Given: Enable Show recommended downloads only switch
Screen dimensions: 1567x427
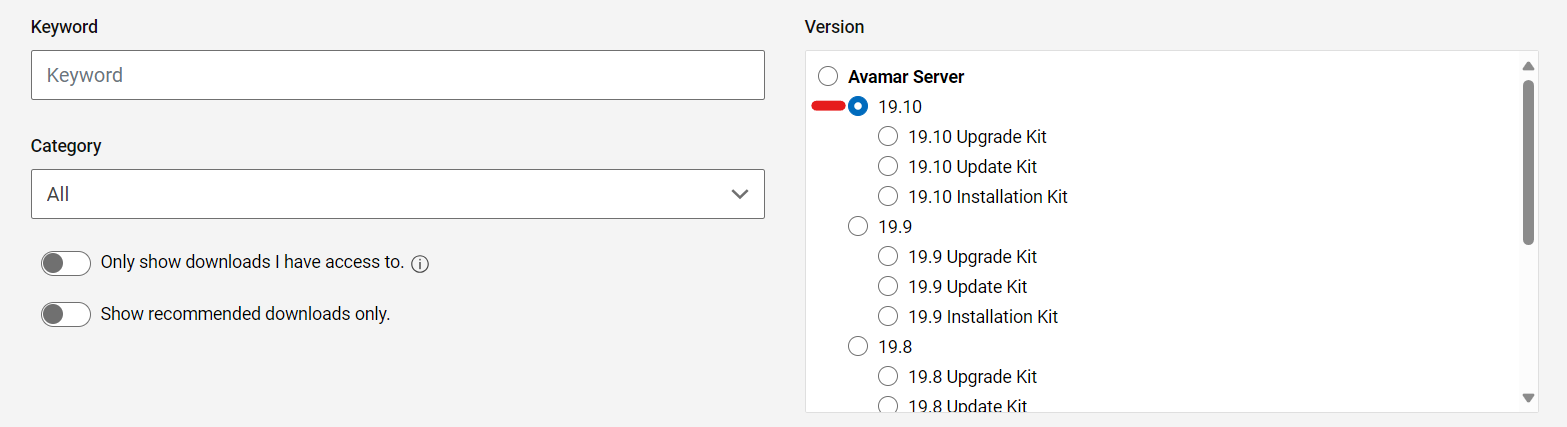Looking at the screenshot, I should coord(66,314).
